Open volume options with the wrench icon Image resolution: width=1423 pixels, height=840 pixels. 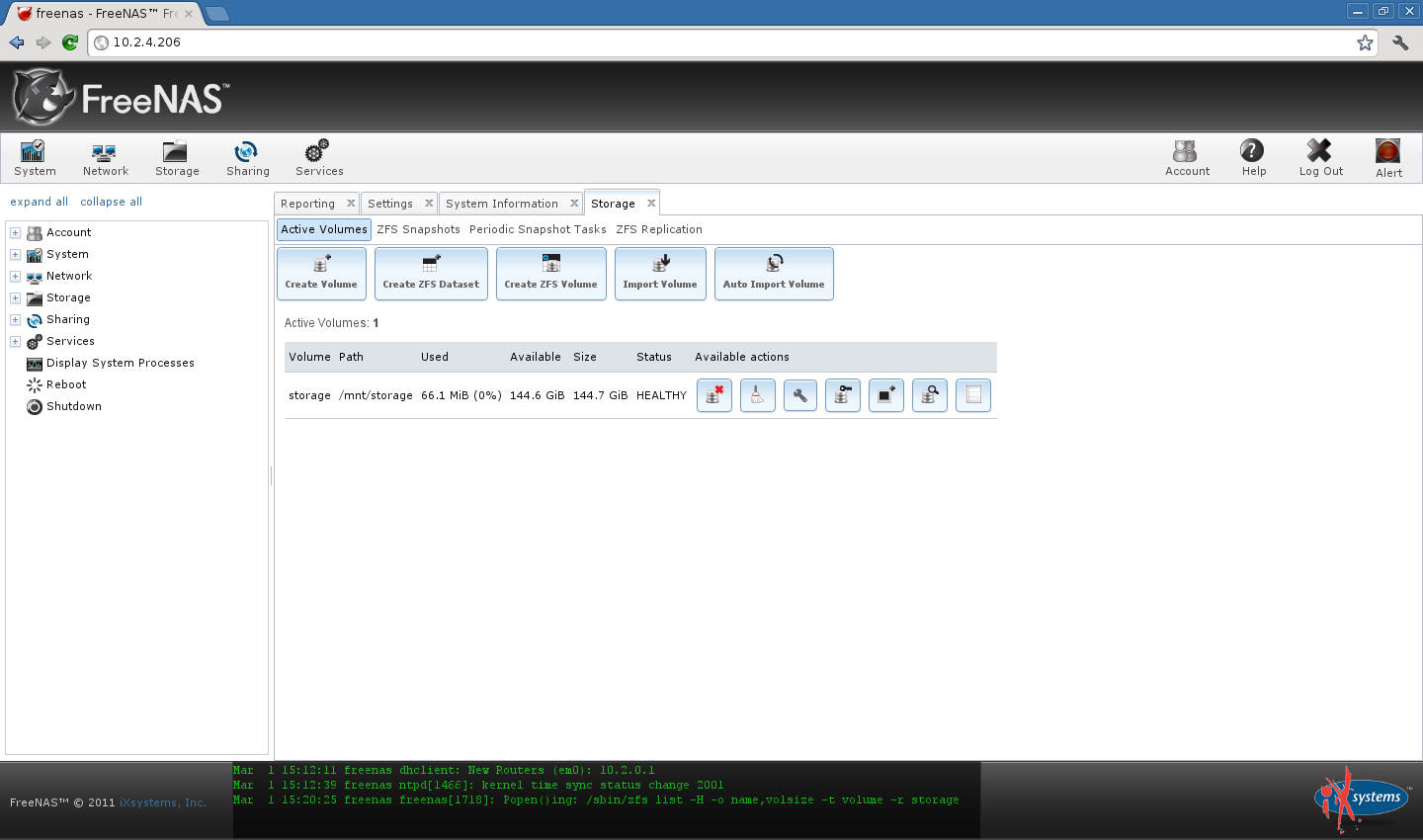(800, 395)
